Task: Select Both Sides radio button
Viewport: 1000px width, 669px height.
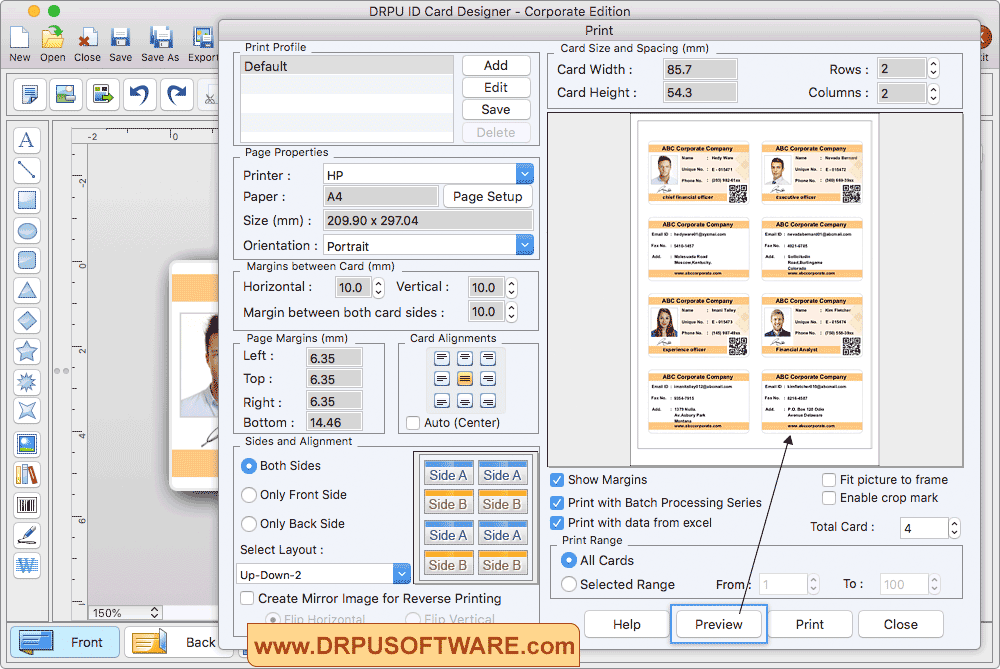Action: click(x=249, y=466)
